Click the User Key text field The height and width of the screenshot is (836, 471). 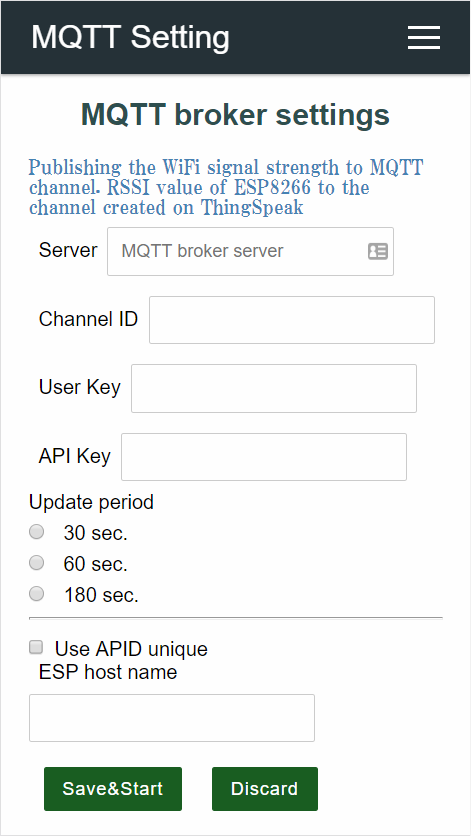coord(274,388)
